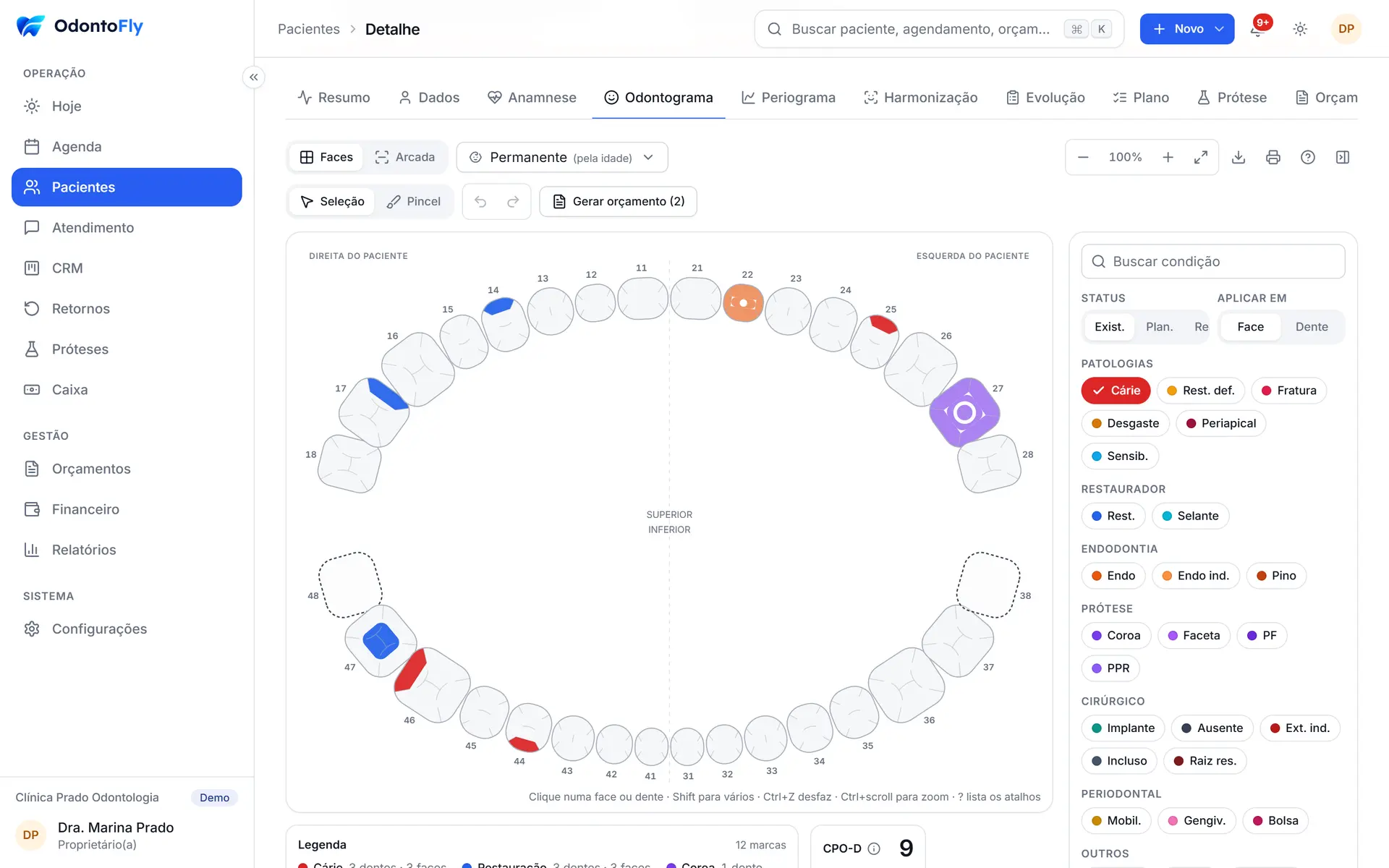Print the odontogram
This screenshot has height=868, width=1389.
[x=1273, y=157]
